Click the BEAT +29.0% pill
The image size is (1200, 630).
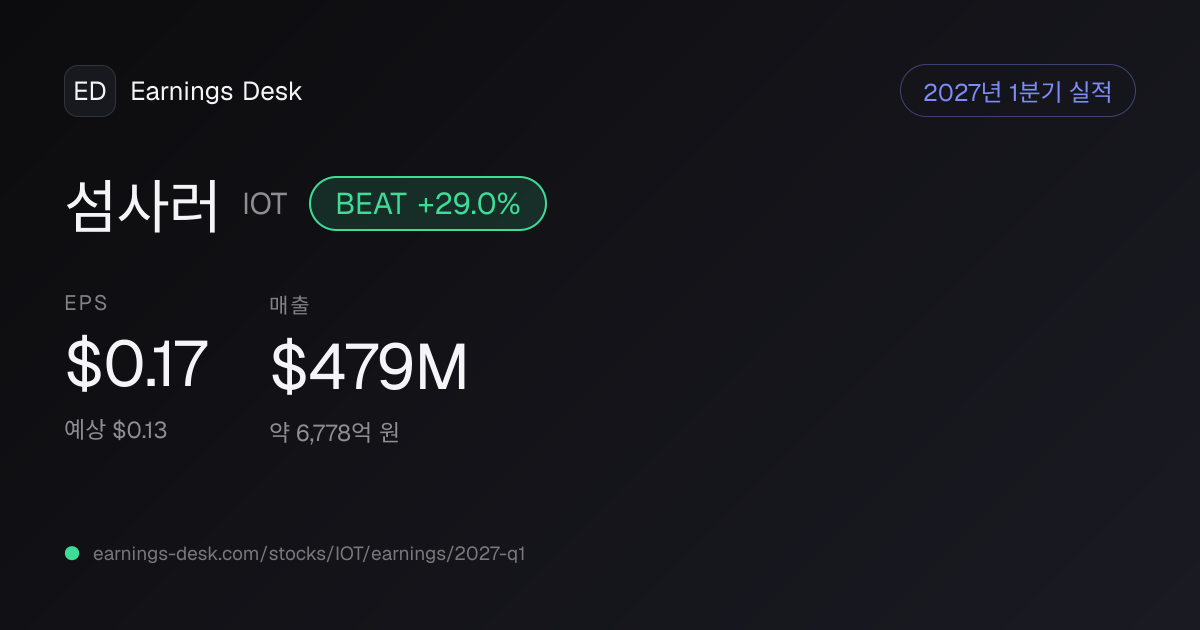tap(428, 204)
